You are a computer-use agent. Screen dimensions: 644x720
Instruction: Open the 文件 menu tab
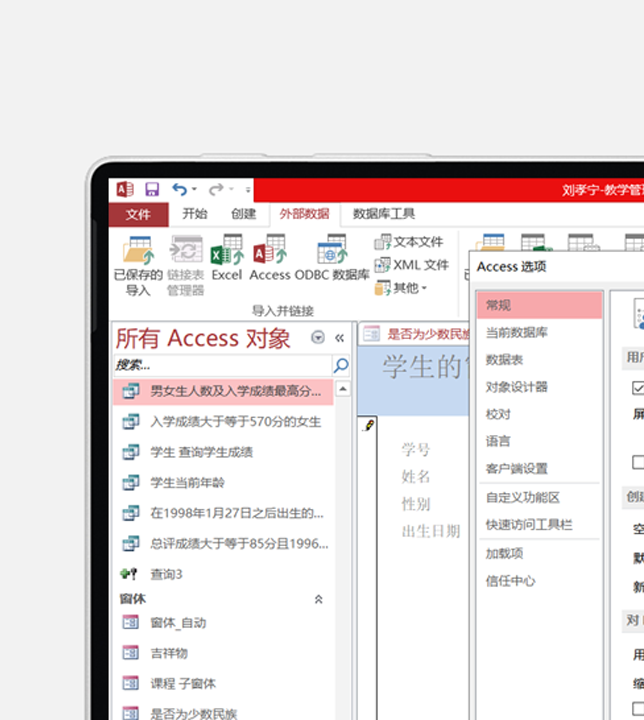tap(138, 214)
